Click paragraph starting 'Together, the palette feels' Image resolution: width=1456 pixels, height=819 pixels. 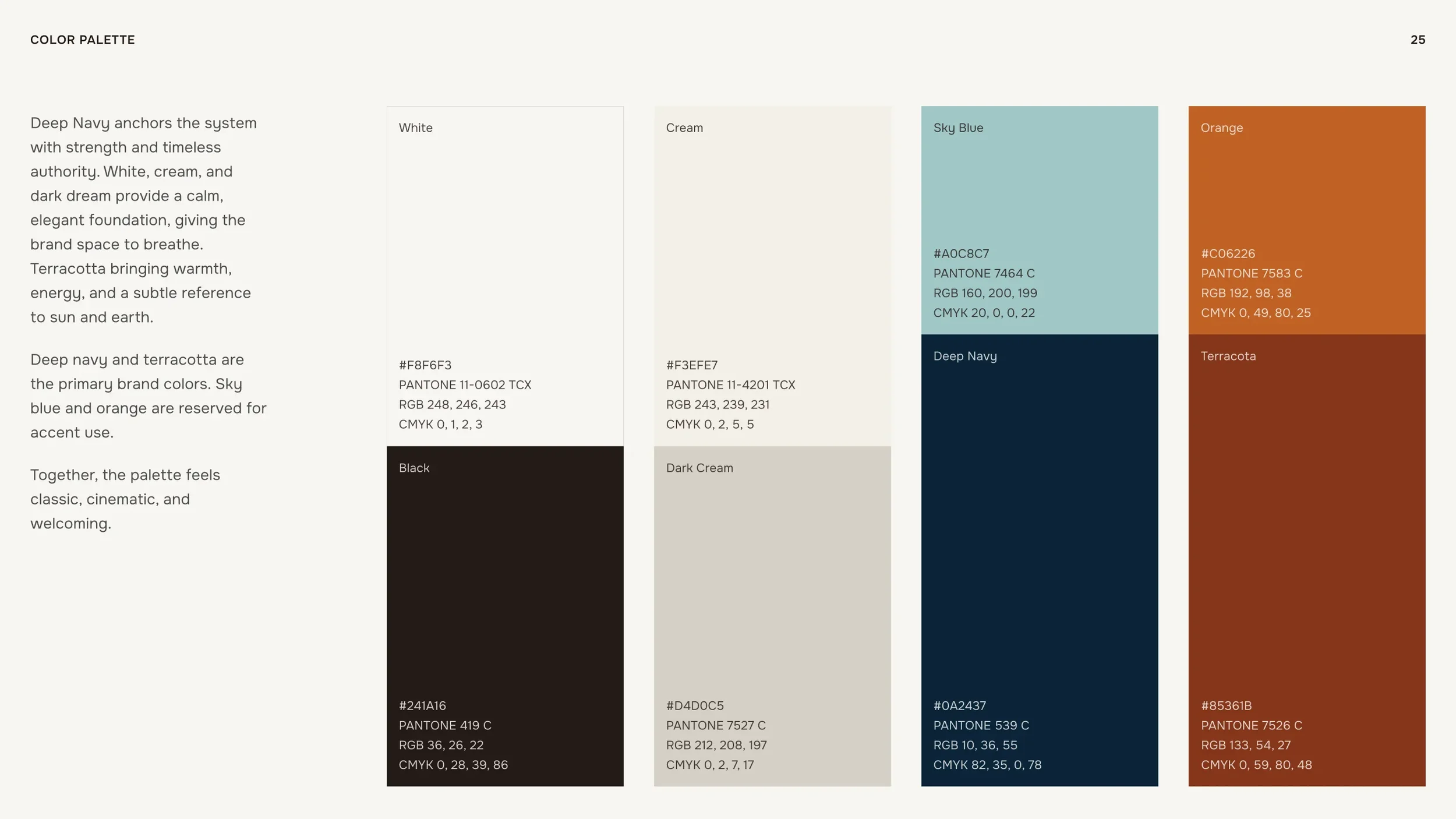tap(125, 499)
